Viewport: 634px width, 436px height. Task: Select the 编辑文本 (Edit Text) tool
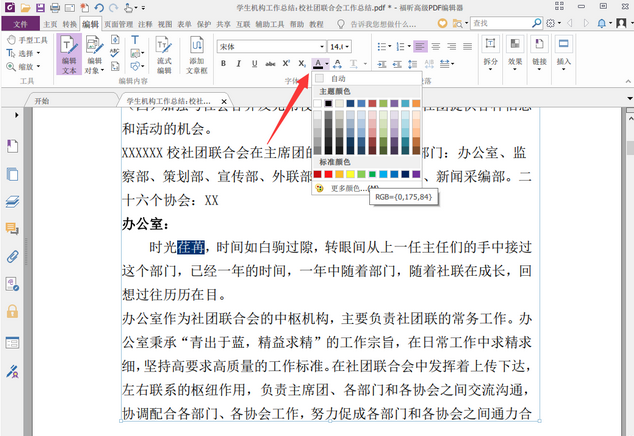click(69, 56)
